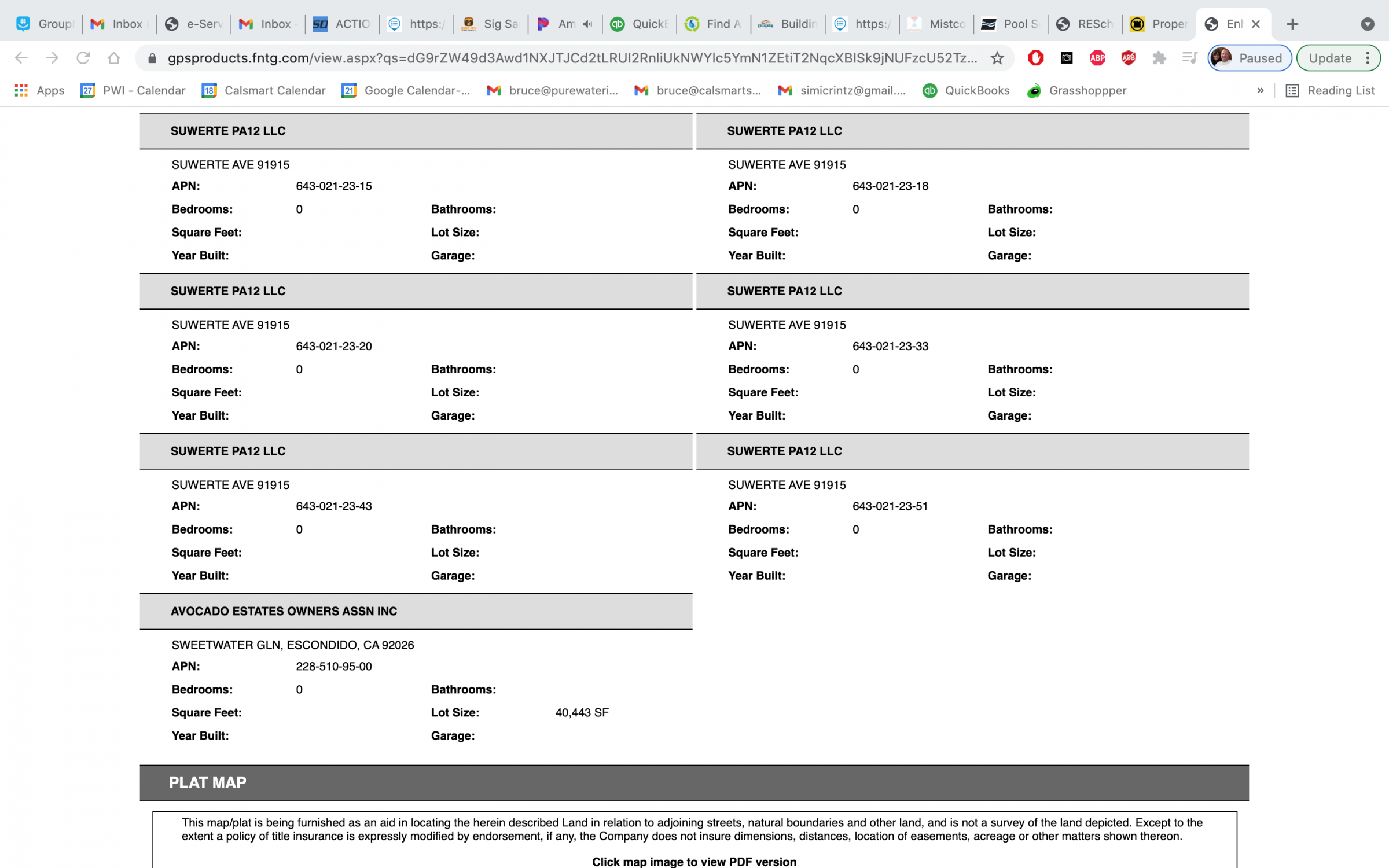Switch to the ACTIO tab
Screen dimensions: 1389x868
click(x=342, y=24)
